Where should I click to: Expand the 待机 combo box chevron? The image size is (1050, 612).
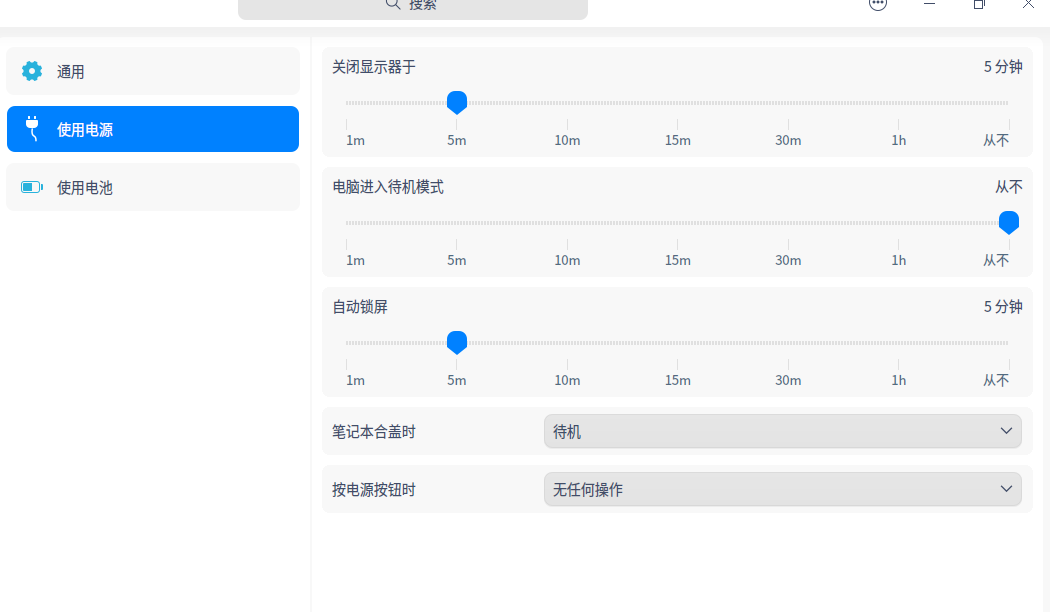(1007, 431)
